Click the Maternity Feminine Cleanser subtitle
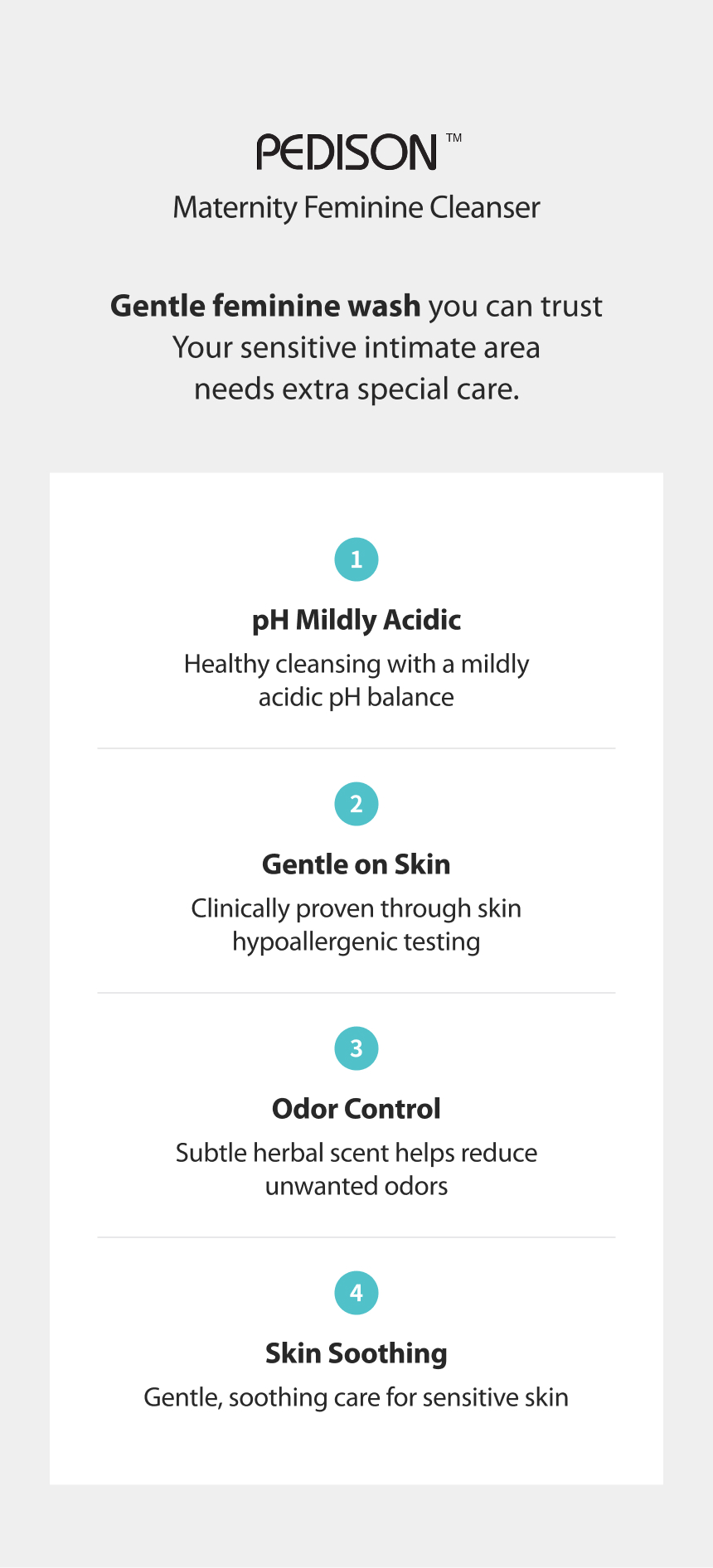713x1568 pixels. [x=356, y=207]
